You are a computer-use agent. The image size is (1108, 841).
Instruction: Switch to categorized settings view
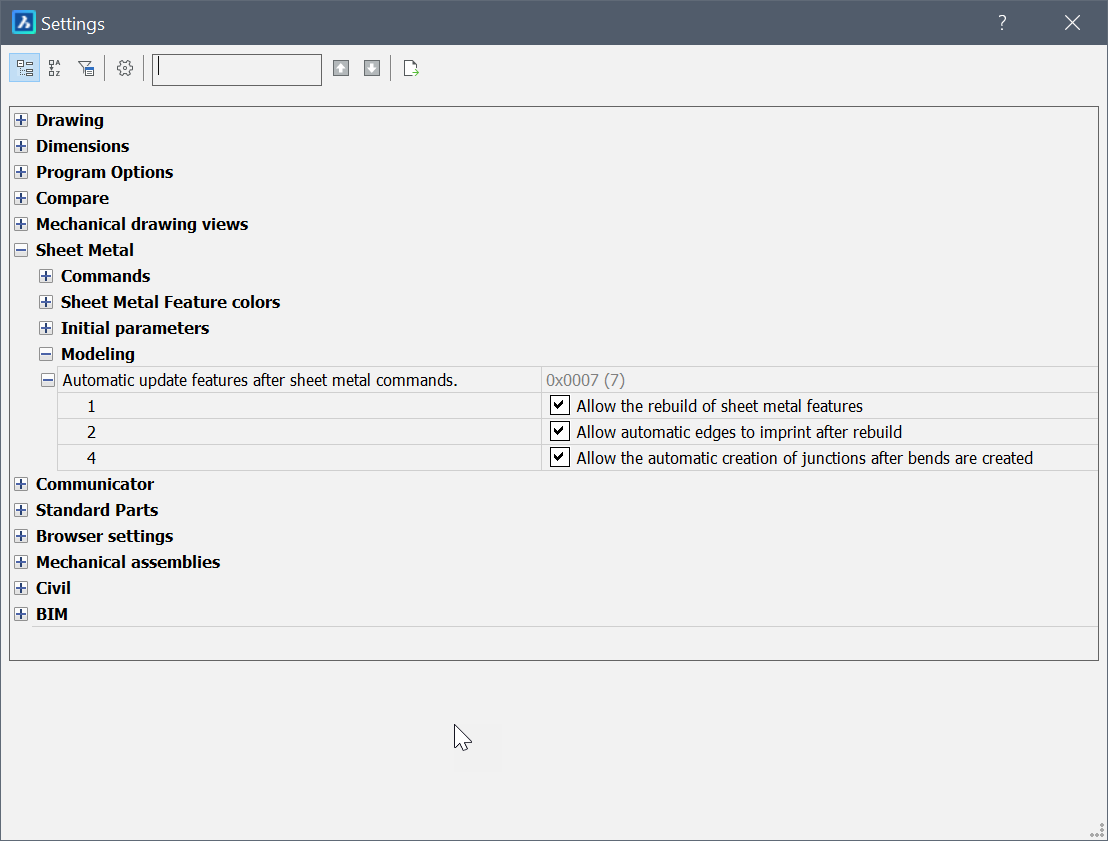pyautogui.click(x=25, y=68)
